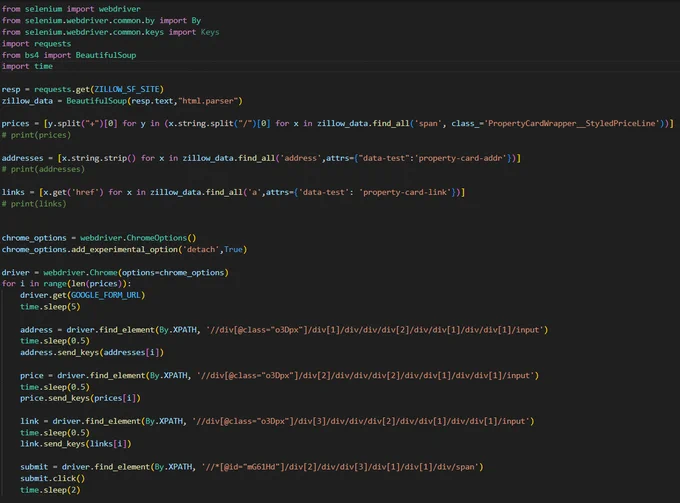The width and height of the screenshot is (680, 503).
Task: Click the 'links' list assignment variable
Action: 13,192
